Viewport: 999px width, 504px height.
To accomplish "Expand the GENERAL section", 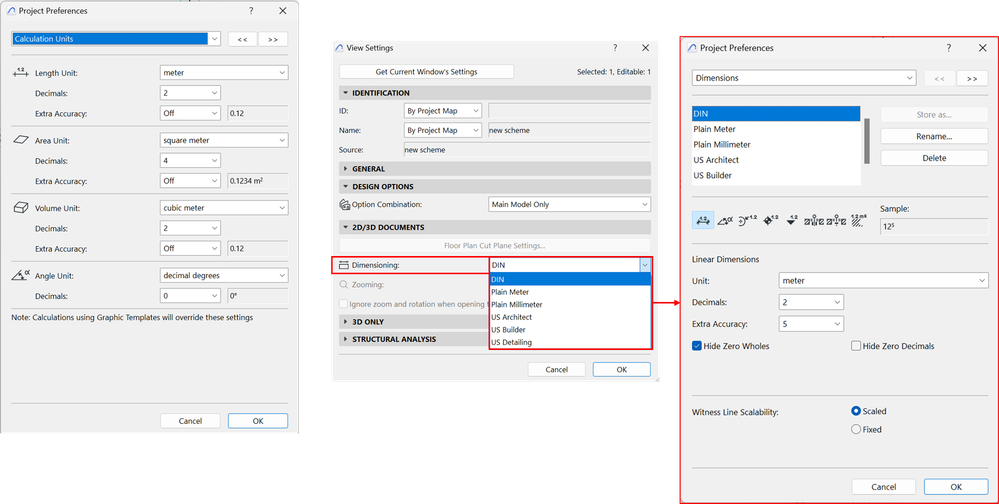I will click(x=495, y=169).
